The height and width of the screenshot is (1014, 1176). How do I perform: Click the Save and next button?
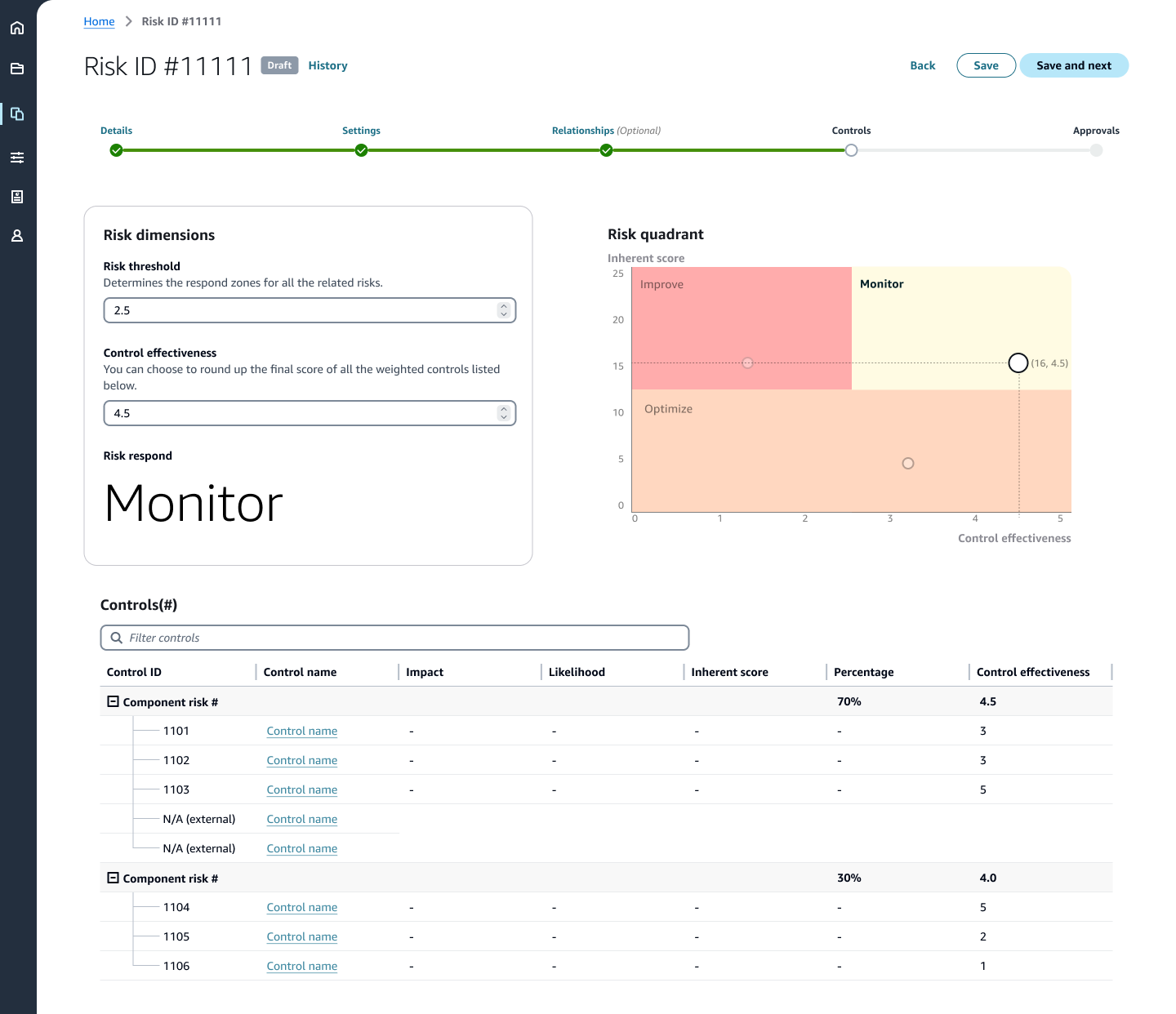tap(1074, 65)
